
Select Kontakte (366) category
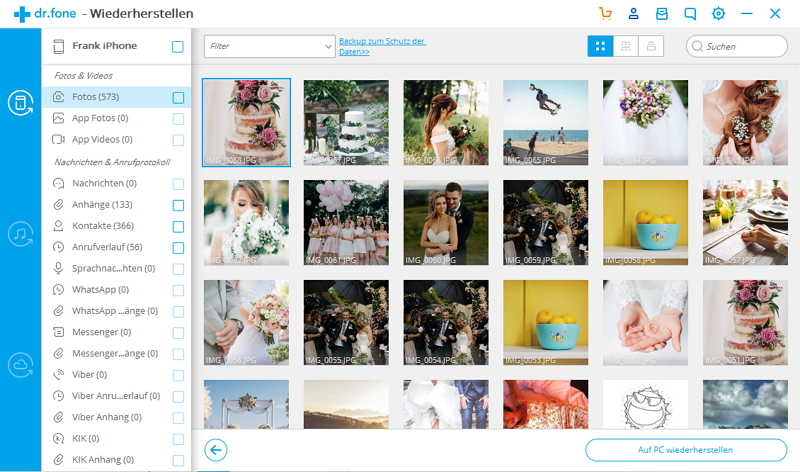[x=116, y=226]
